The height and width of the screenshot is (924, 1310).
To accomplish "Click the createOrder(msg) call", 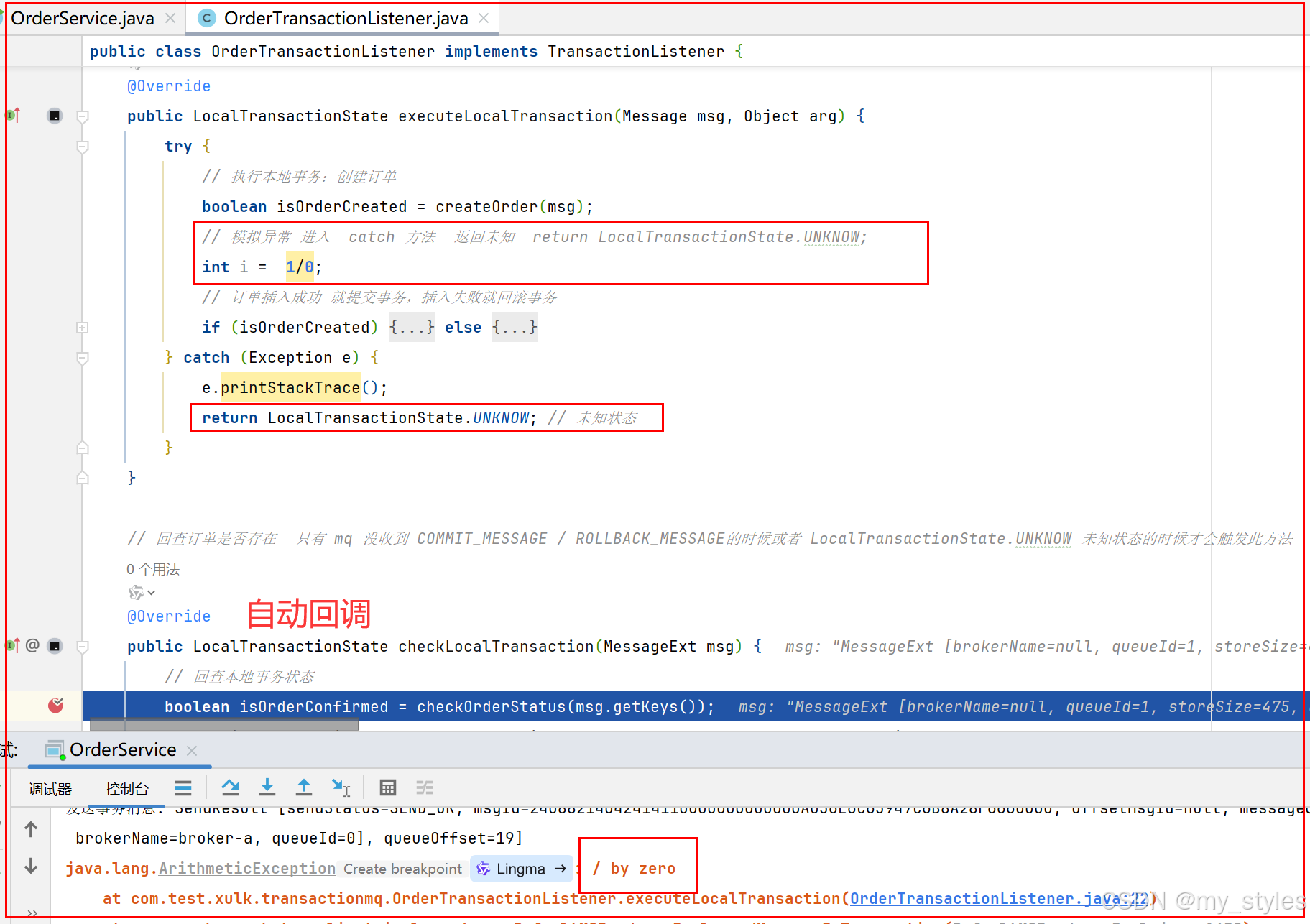I will (509, 206).
